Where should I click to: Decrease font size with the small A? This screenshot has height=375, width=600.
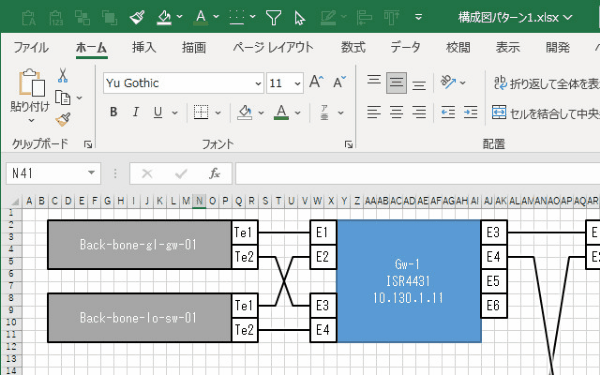tap(339, 82)
